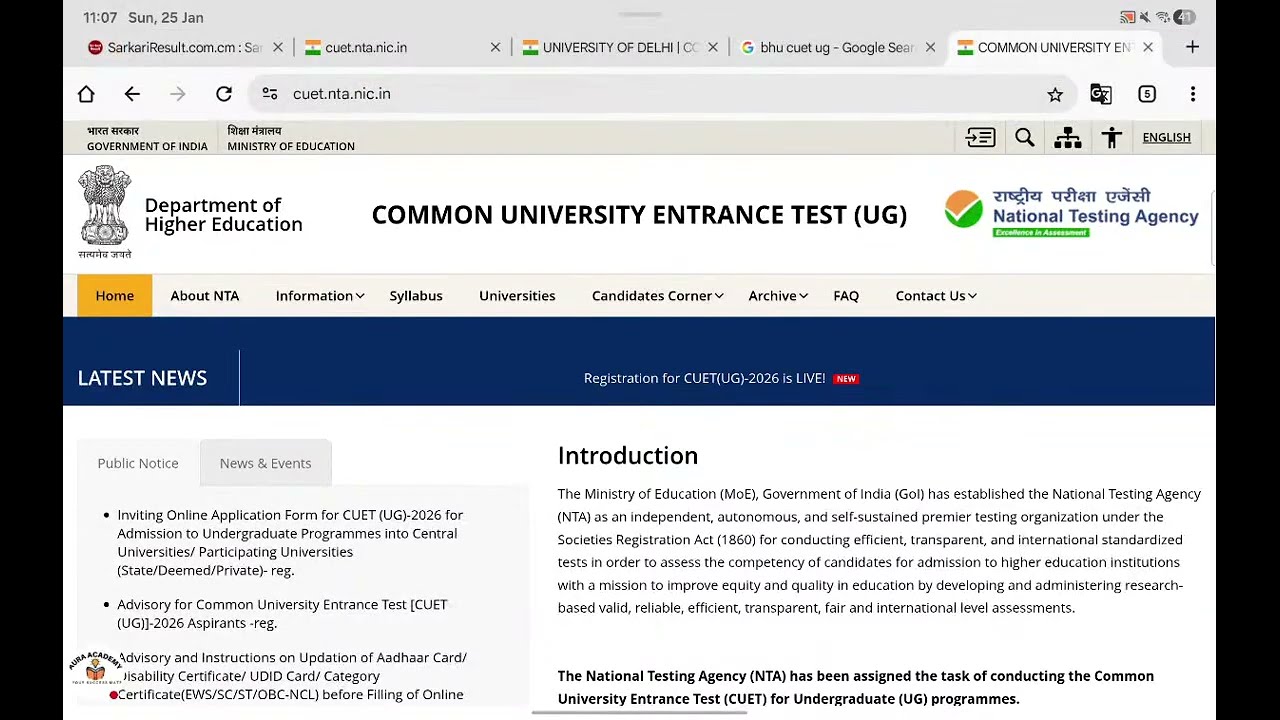Go back using the back arrow
This screenshot has height=720, width=1280.
click(132, 94)
